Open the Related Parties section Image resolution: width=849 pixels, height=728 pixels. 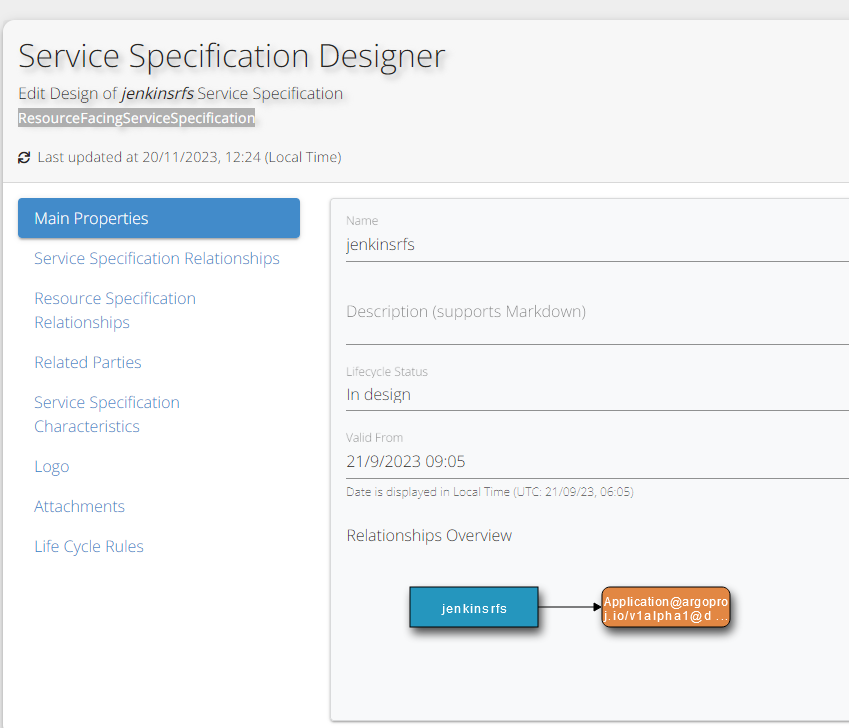click(88, 362)
